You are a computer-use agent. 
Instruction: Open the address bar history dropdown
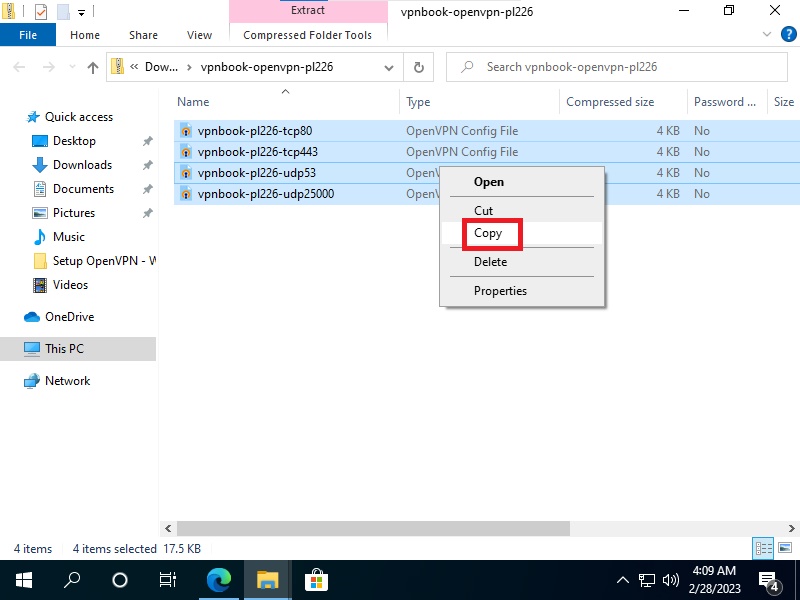390,68
